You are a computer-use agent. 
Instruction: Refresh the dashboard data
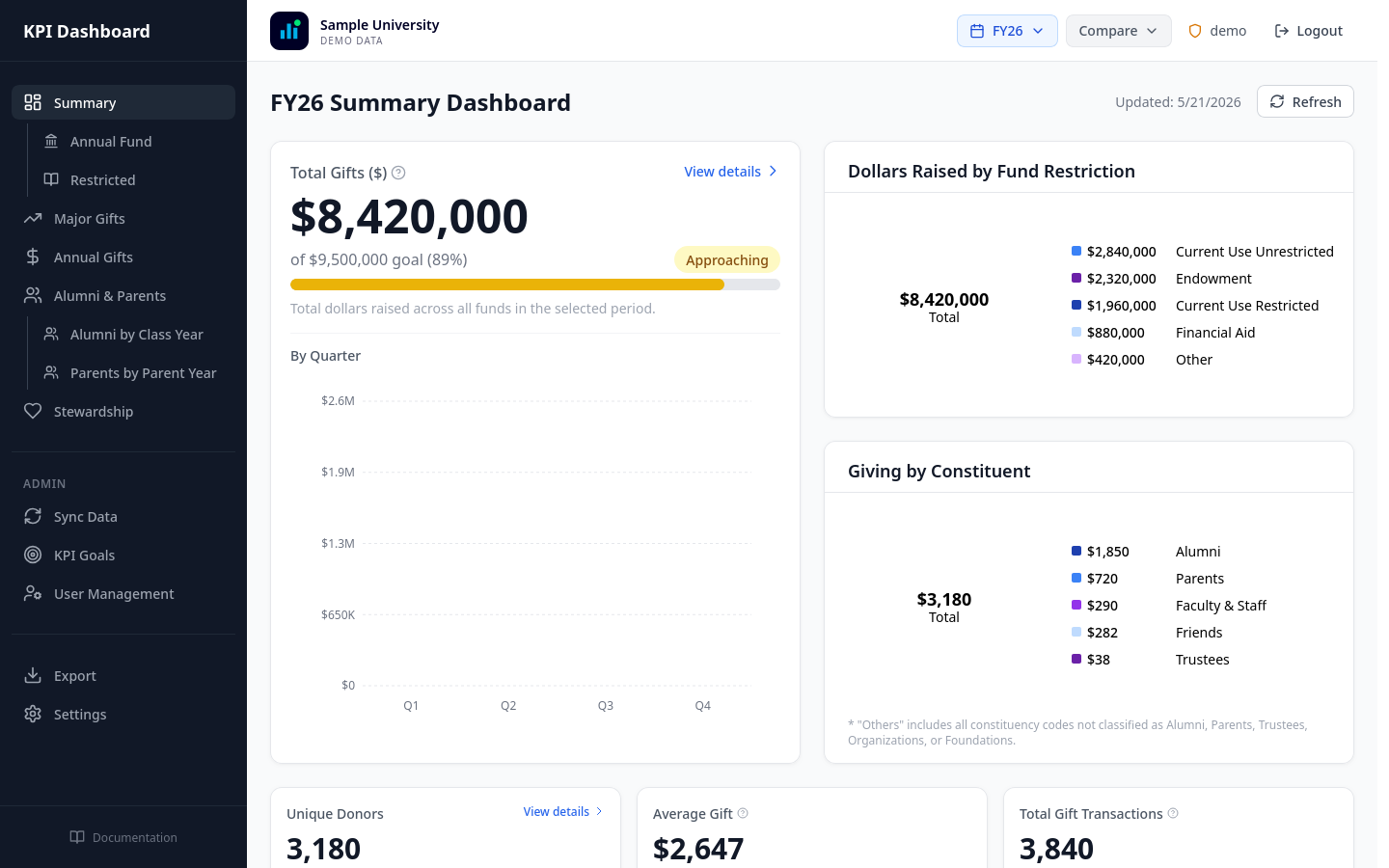coord(1305,101)
